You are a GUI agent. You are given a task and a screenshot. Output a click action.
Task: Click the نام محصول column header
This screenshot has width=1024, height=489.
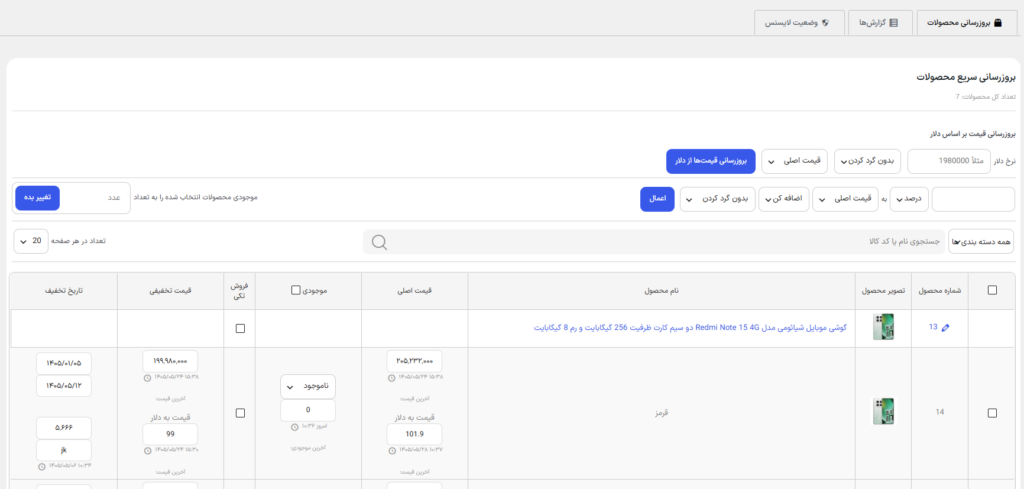coord(662,291)
